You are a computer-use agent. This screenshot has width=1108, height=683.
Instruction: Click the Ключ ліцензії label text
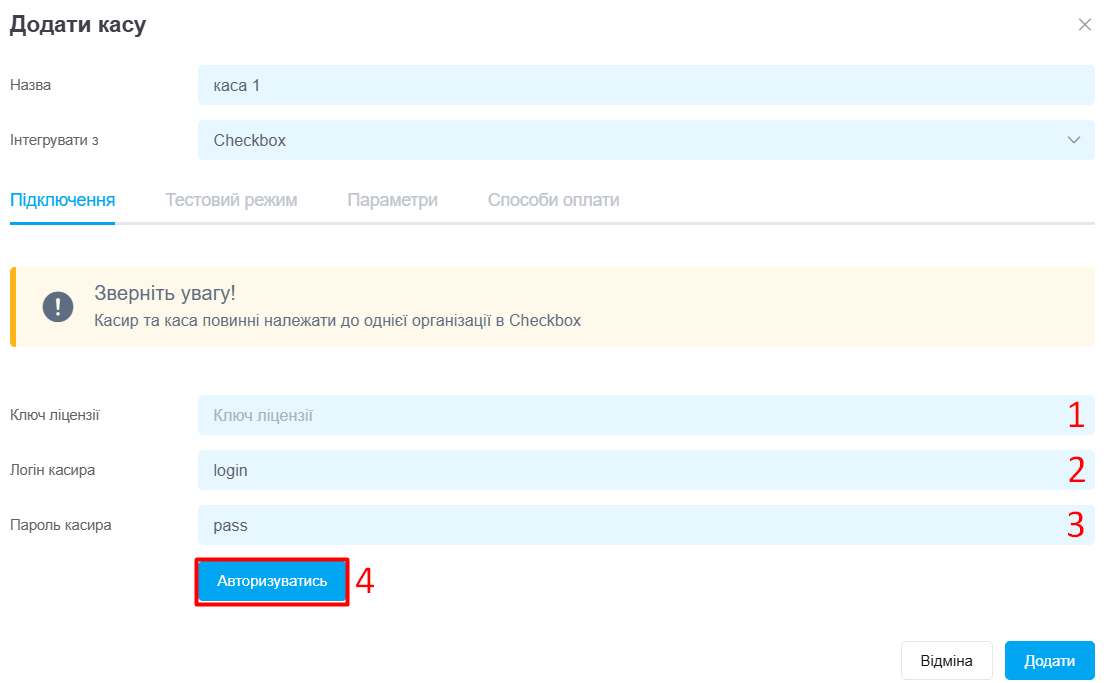(x=54, y=415)
